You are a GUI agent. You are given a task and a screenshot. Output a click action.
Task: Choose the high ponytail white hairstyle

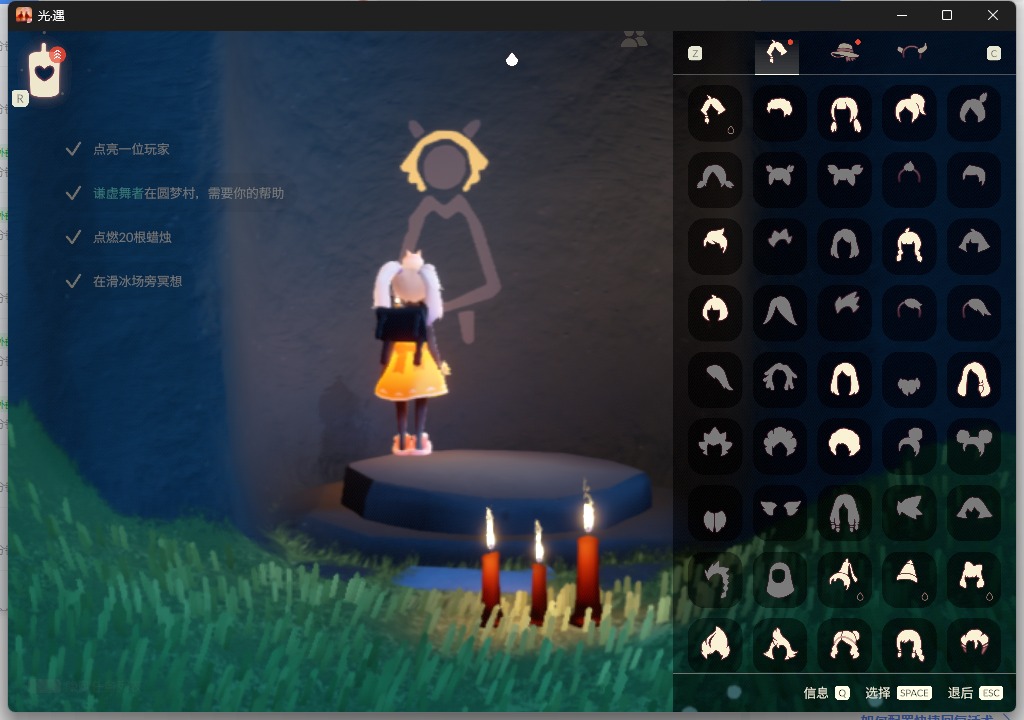(x=909, y=113)
